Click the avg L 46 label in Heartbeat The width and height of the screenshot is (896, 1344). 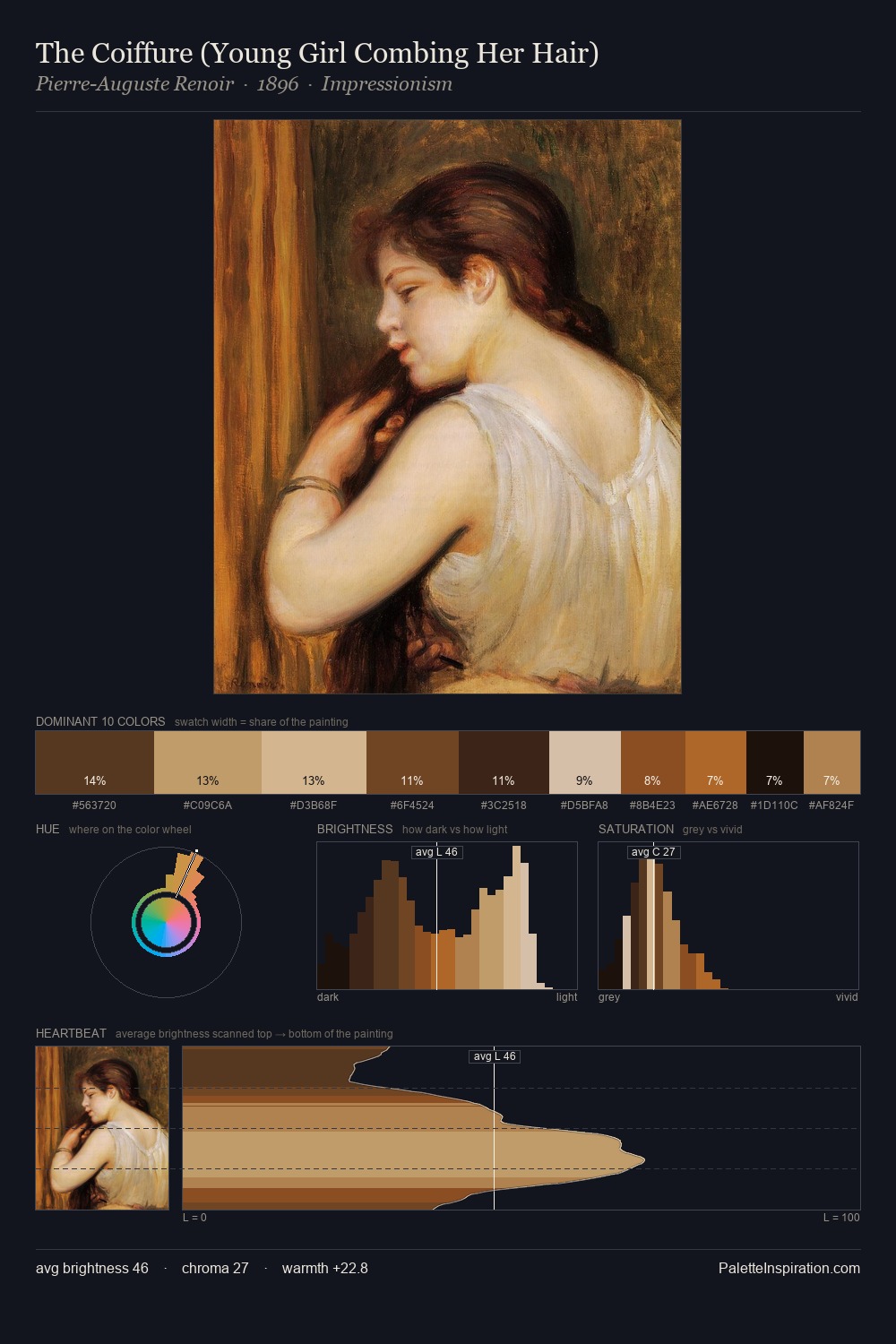point(495,1056)
